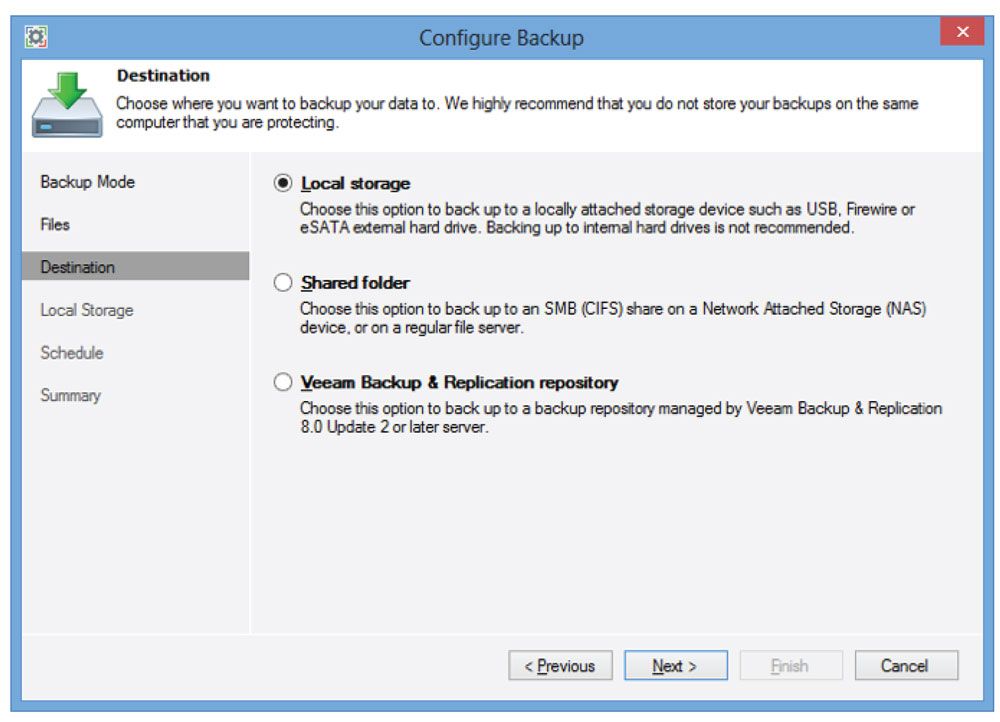This screenshot has width=1000, height=722.
Task: Click the gear app icon in title bar
Action: (x=37, y=37)
